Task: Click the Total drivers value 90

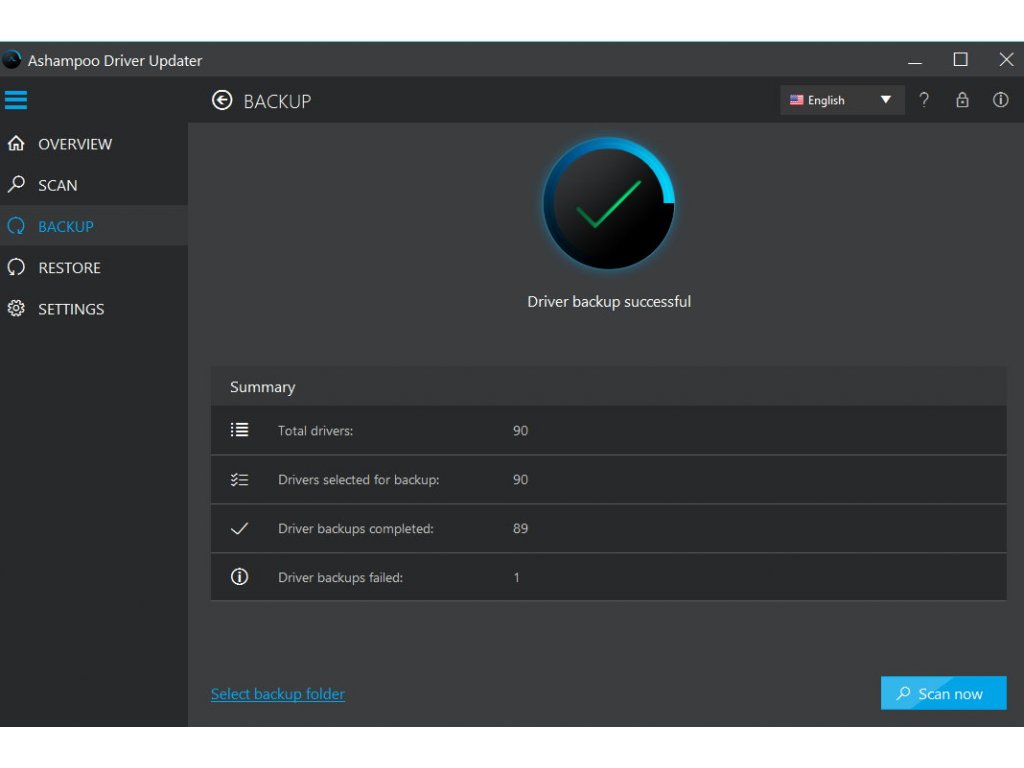Action: (x=520, y=430)
